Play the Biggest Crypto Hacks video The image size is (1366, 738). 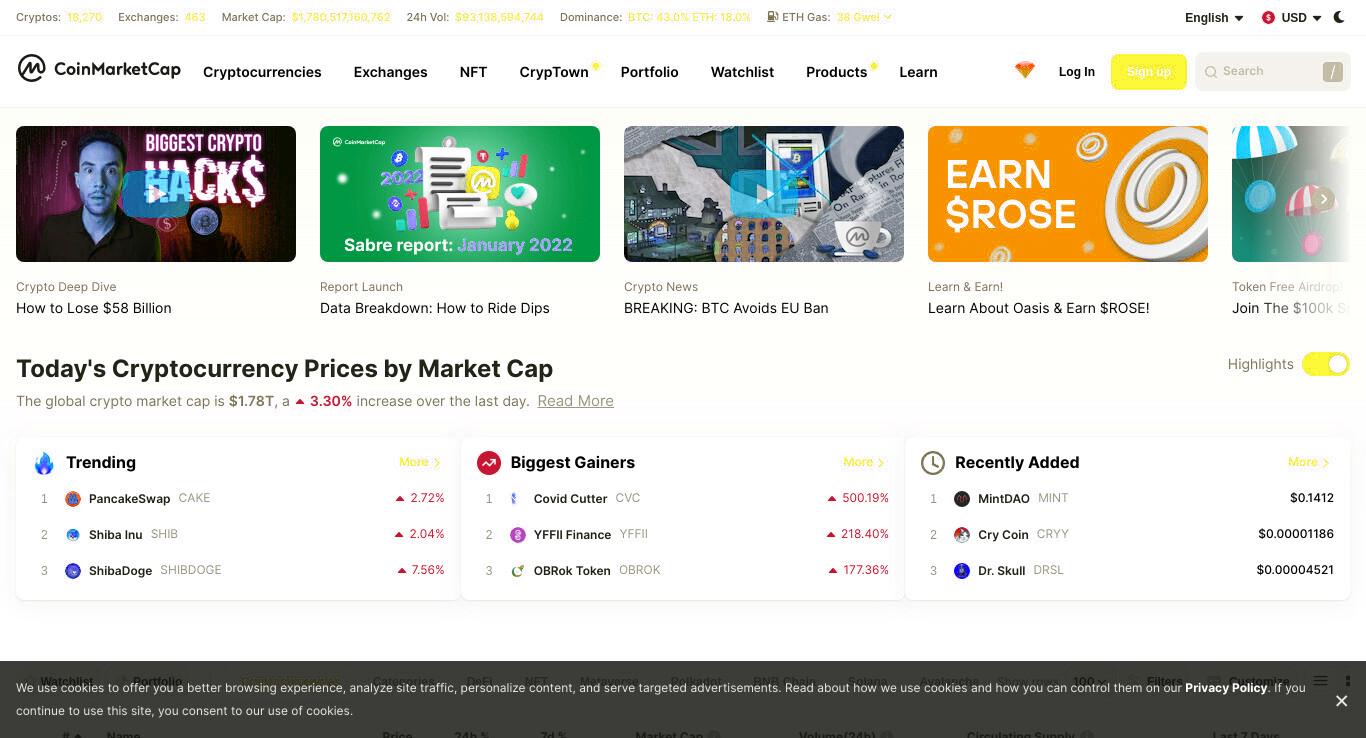156,194
